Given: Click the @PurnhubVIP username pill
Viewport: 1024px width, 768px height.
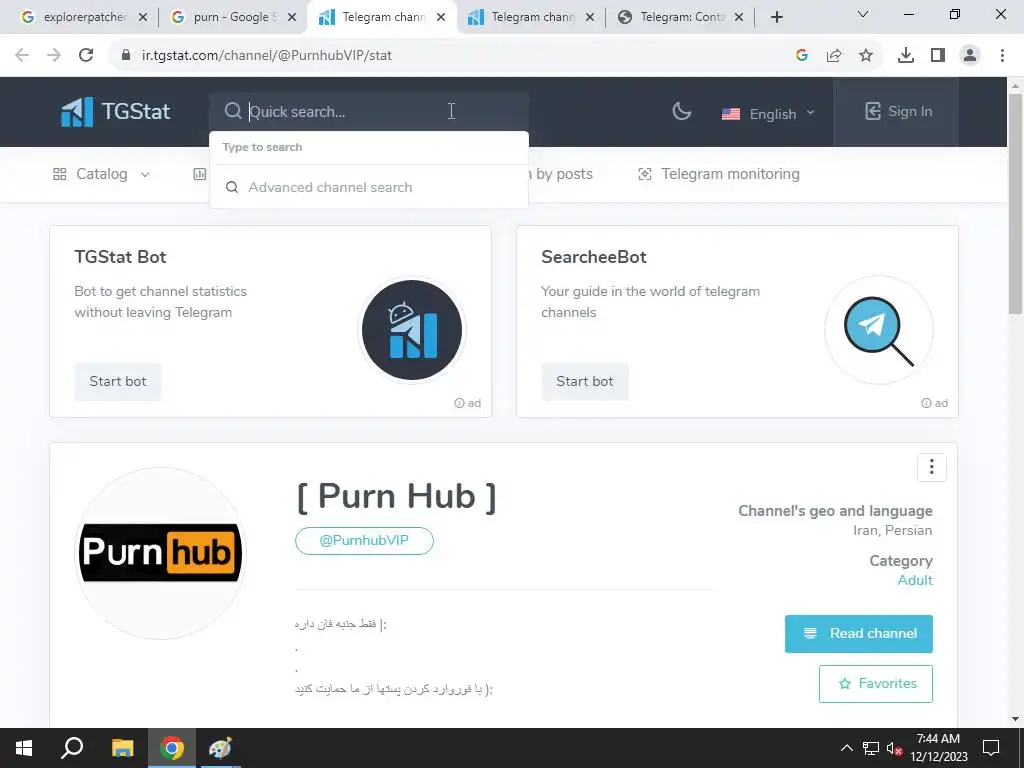Looking at the screenshot, I should pos(364,541).
